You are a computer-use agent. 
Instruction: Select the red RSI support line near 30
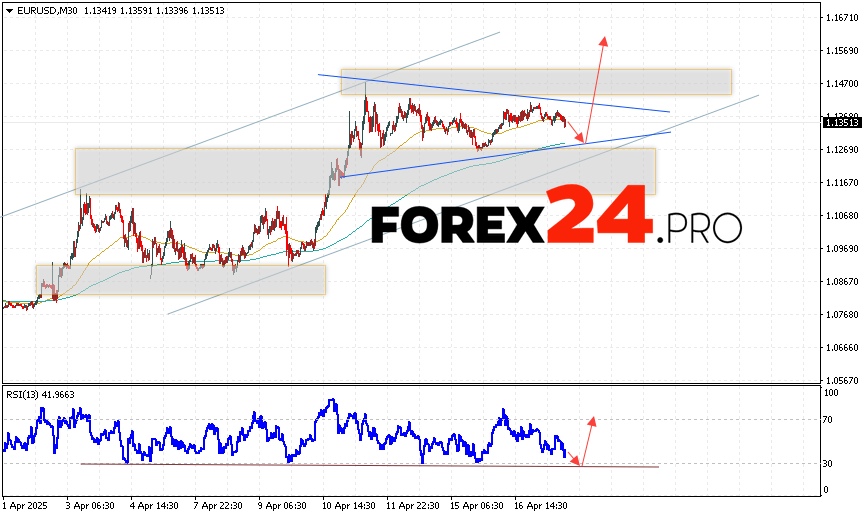pos(370,465)
